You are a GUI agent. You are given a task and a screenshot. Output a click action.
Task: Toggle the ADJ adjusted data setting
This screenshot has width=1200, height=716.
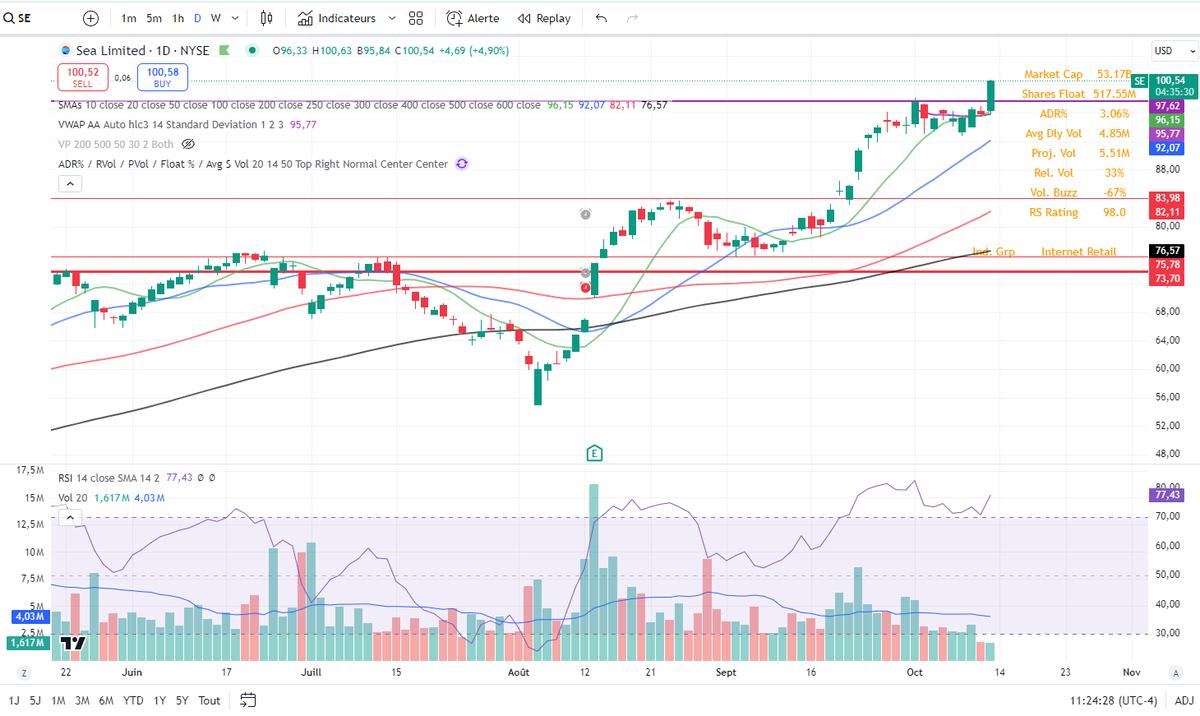1182,700
